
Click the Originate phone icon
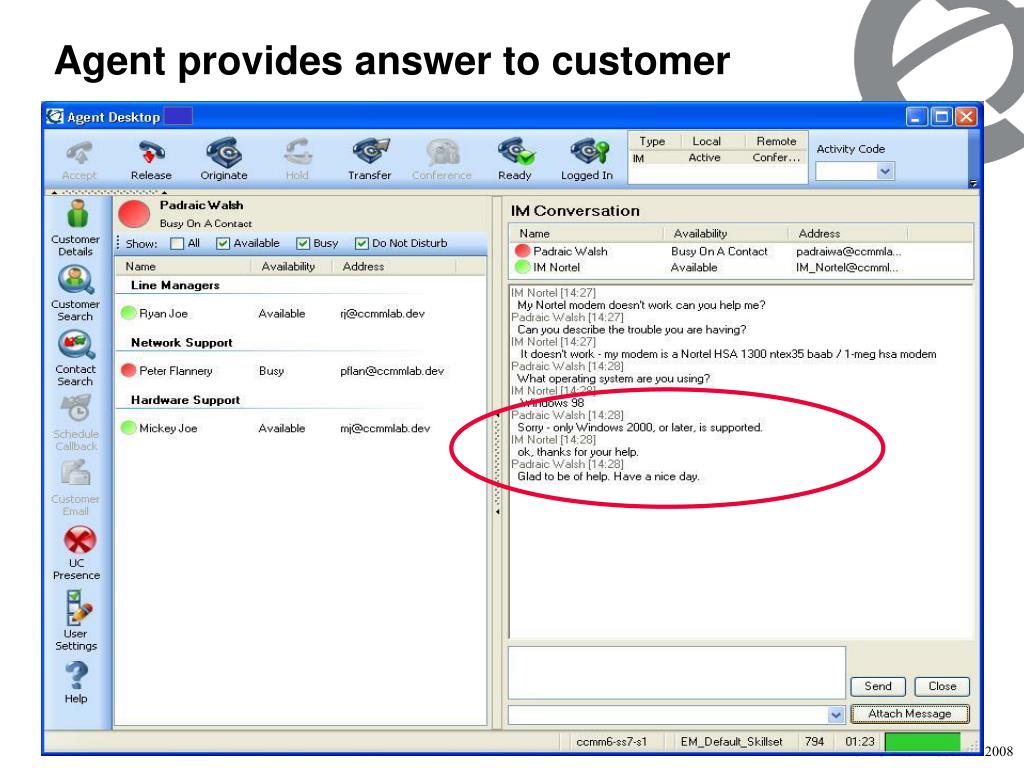pos(224,152)
